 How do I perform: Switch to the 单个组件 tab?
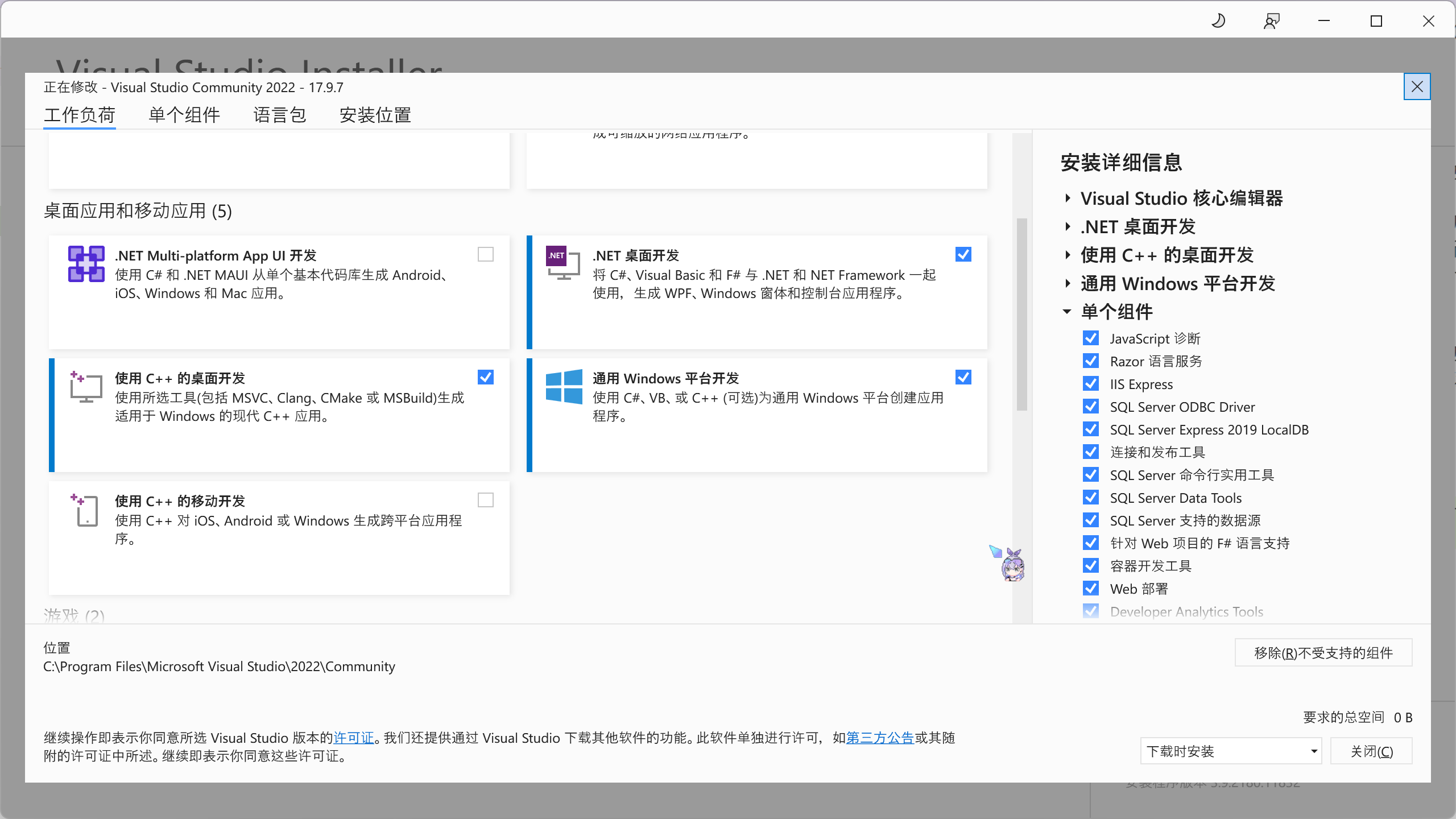pos(183,115)
